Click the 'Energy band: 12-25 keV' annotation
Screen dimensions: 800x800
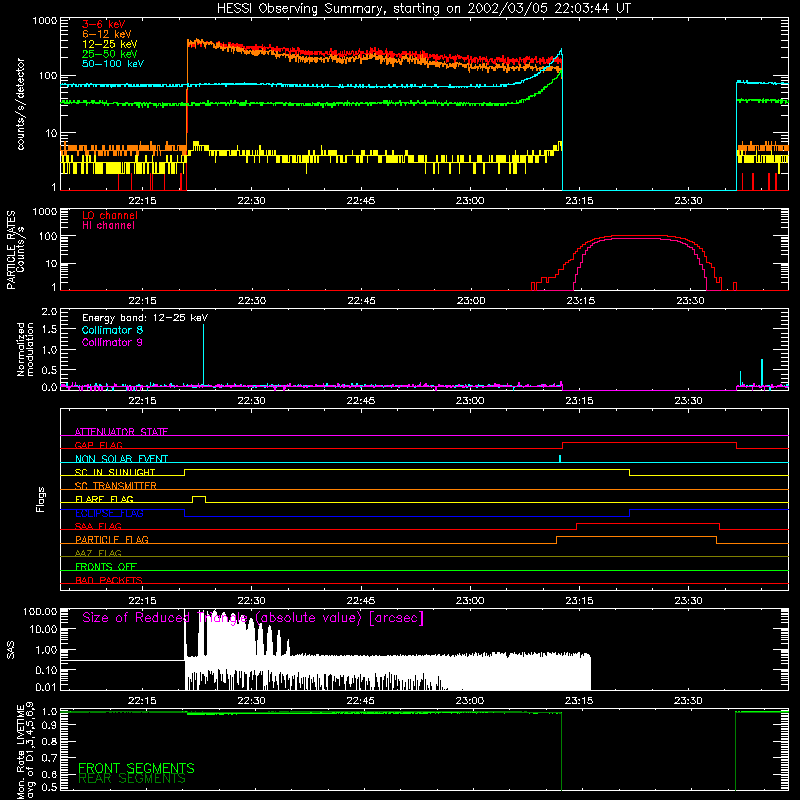(145, 318)
